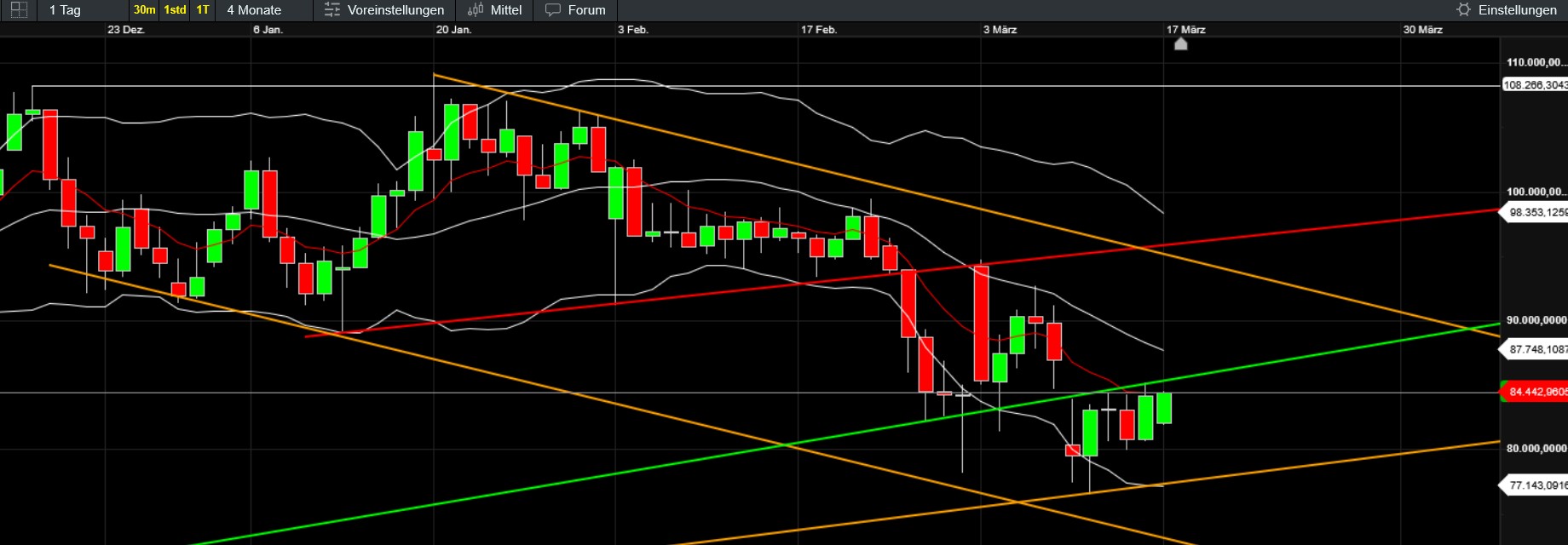Select the 108.266 price label

(1535, 85)
